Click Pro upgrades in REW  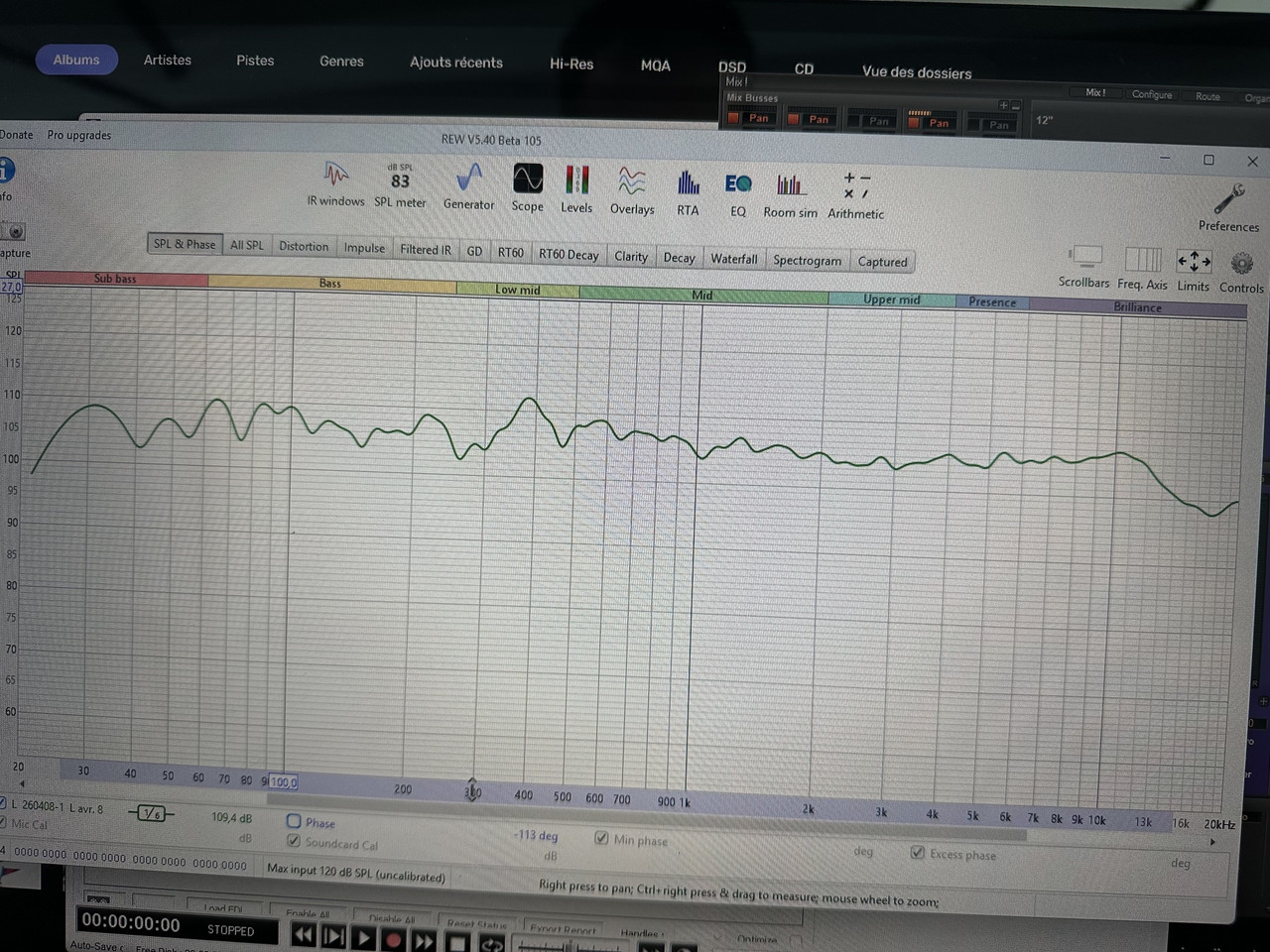point(79,135)
